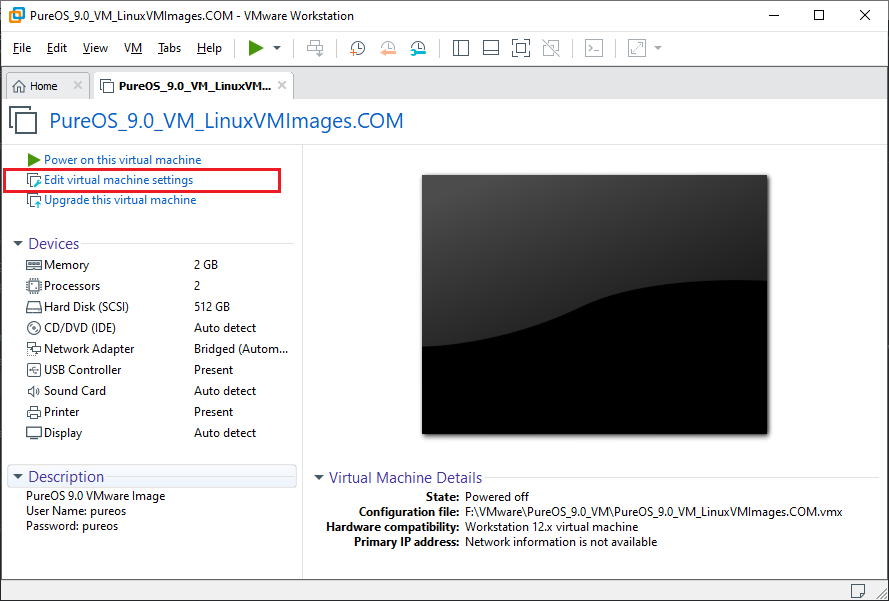This screenshot has width=889, height=601.
Task: Click the Network Adapter icon
Action: coord(34,349)
